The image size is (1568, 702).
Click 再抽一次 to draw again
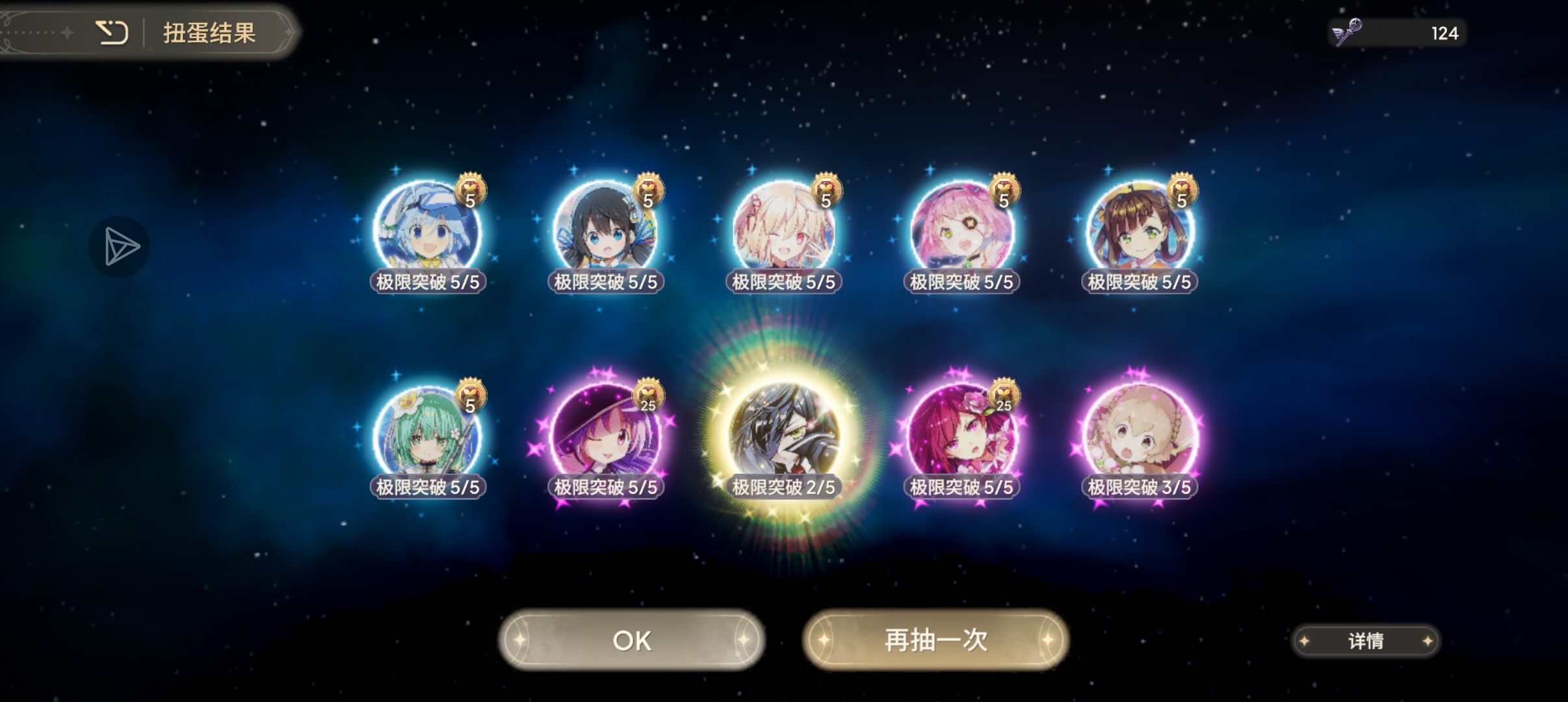point(935,640)
